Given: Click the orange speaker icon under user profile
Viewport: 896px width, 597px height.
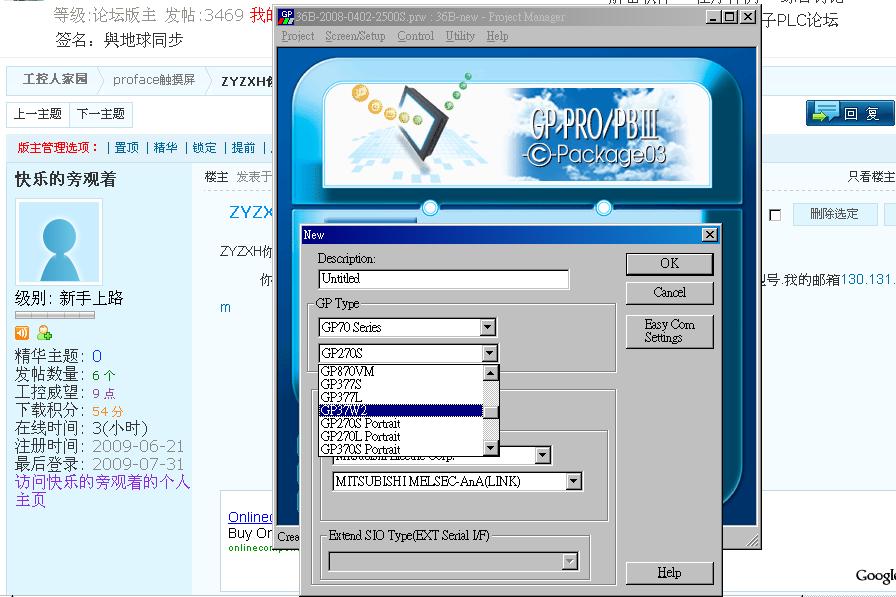Looking at the screenshot, I should (22, 333).
